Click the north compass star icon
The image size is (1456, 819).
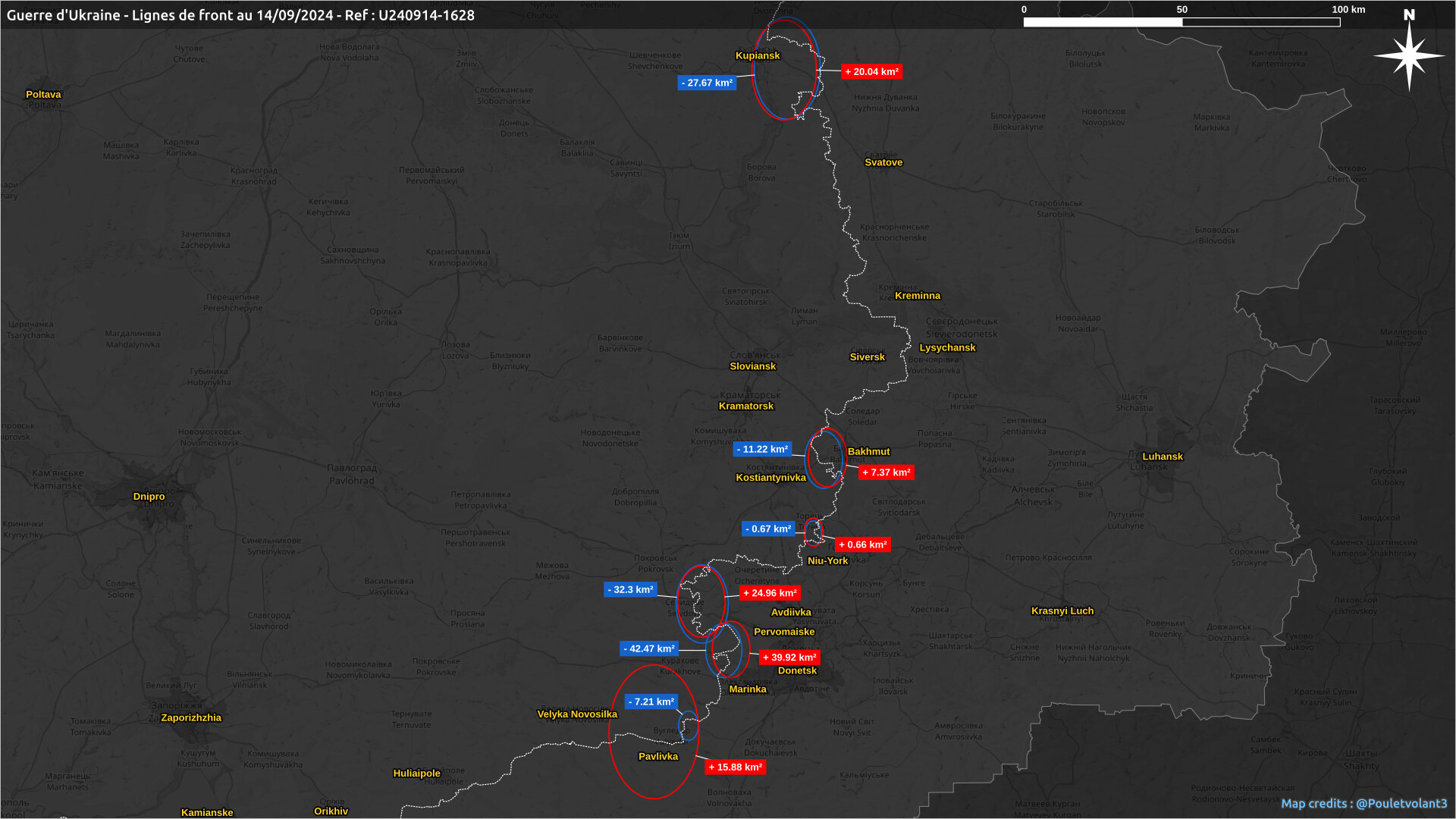pos(1409,56)
